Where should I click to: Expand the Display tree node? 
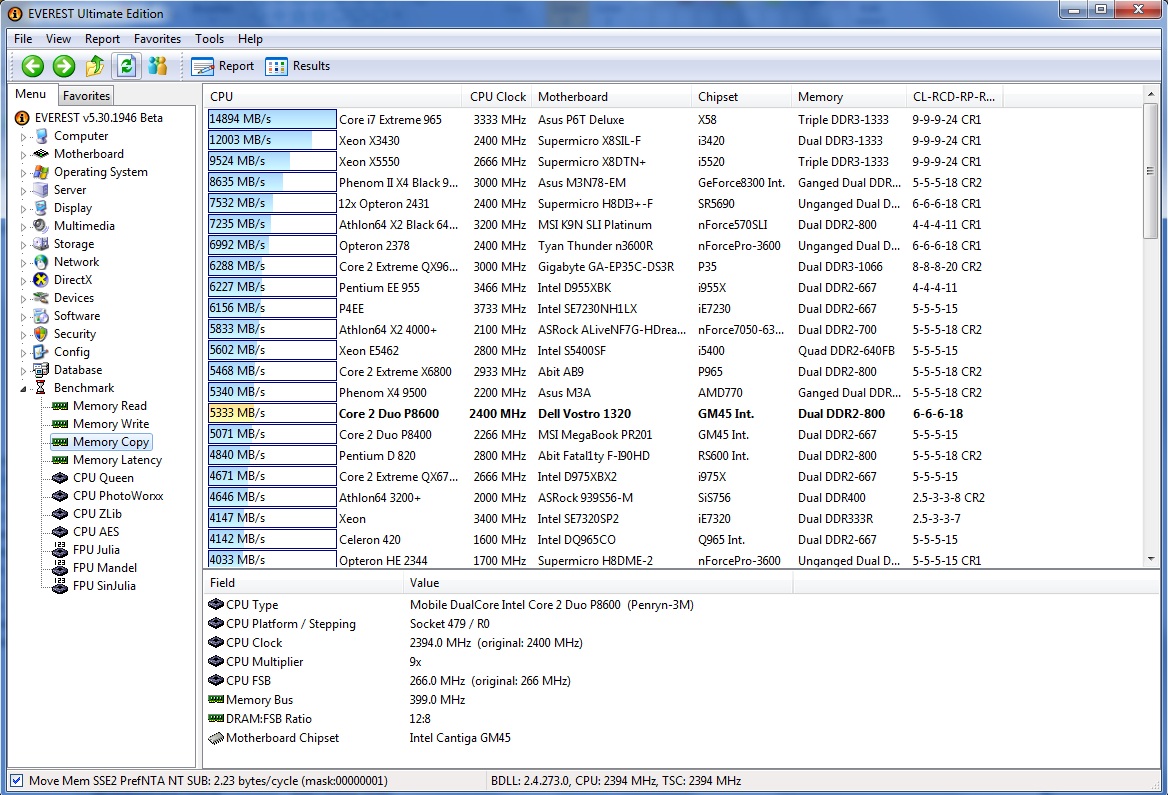[x=23, y=209]
